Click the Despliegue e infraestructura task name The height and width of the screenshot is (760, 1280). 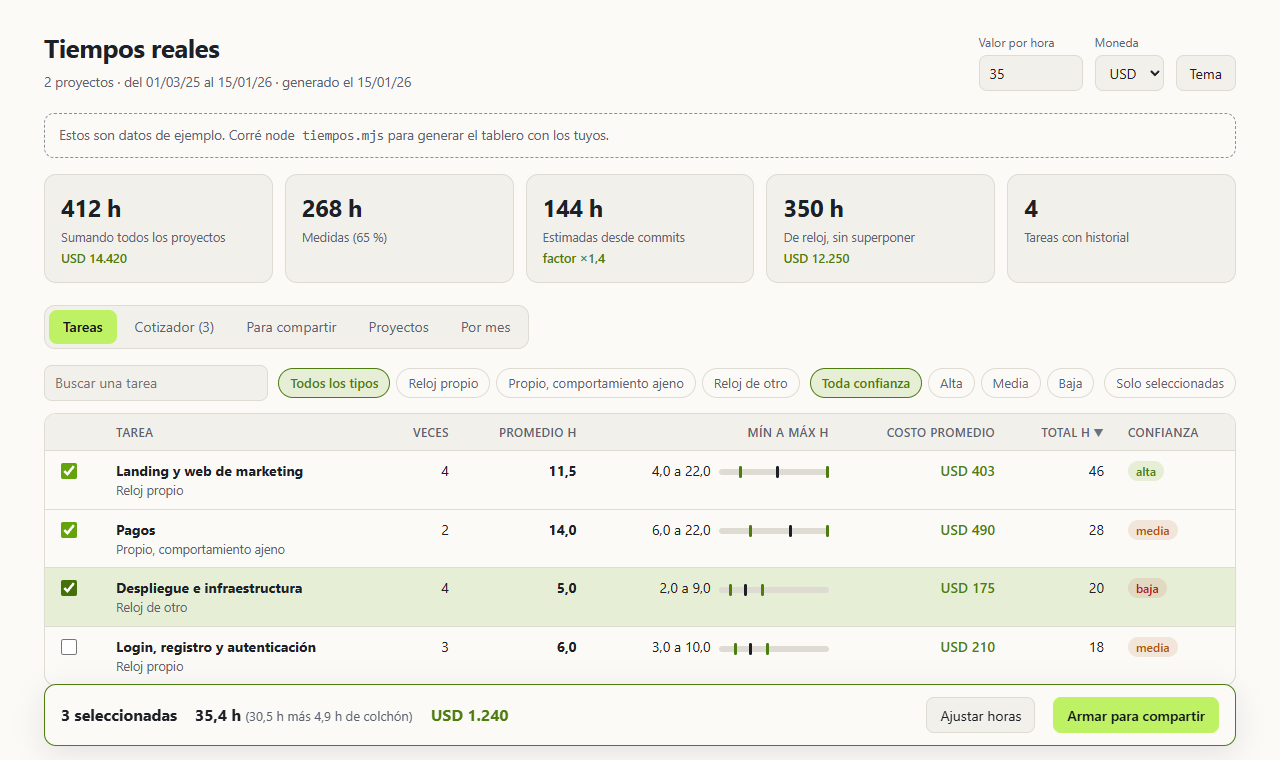(209, 588)
